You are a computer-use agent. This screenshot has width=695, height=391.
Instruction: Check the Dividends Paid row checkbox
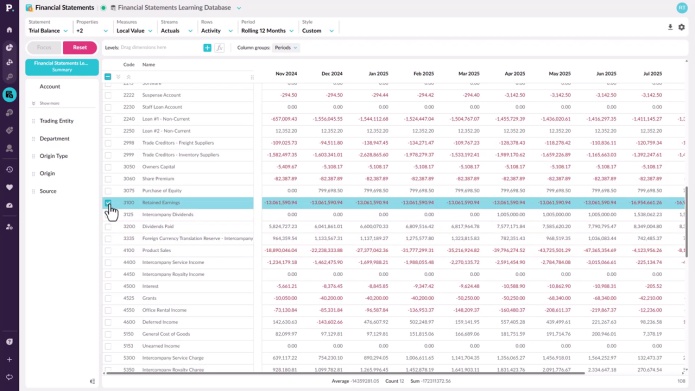108,227
